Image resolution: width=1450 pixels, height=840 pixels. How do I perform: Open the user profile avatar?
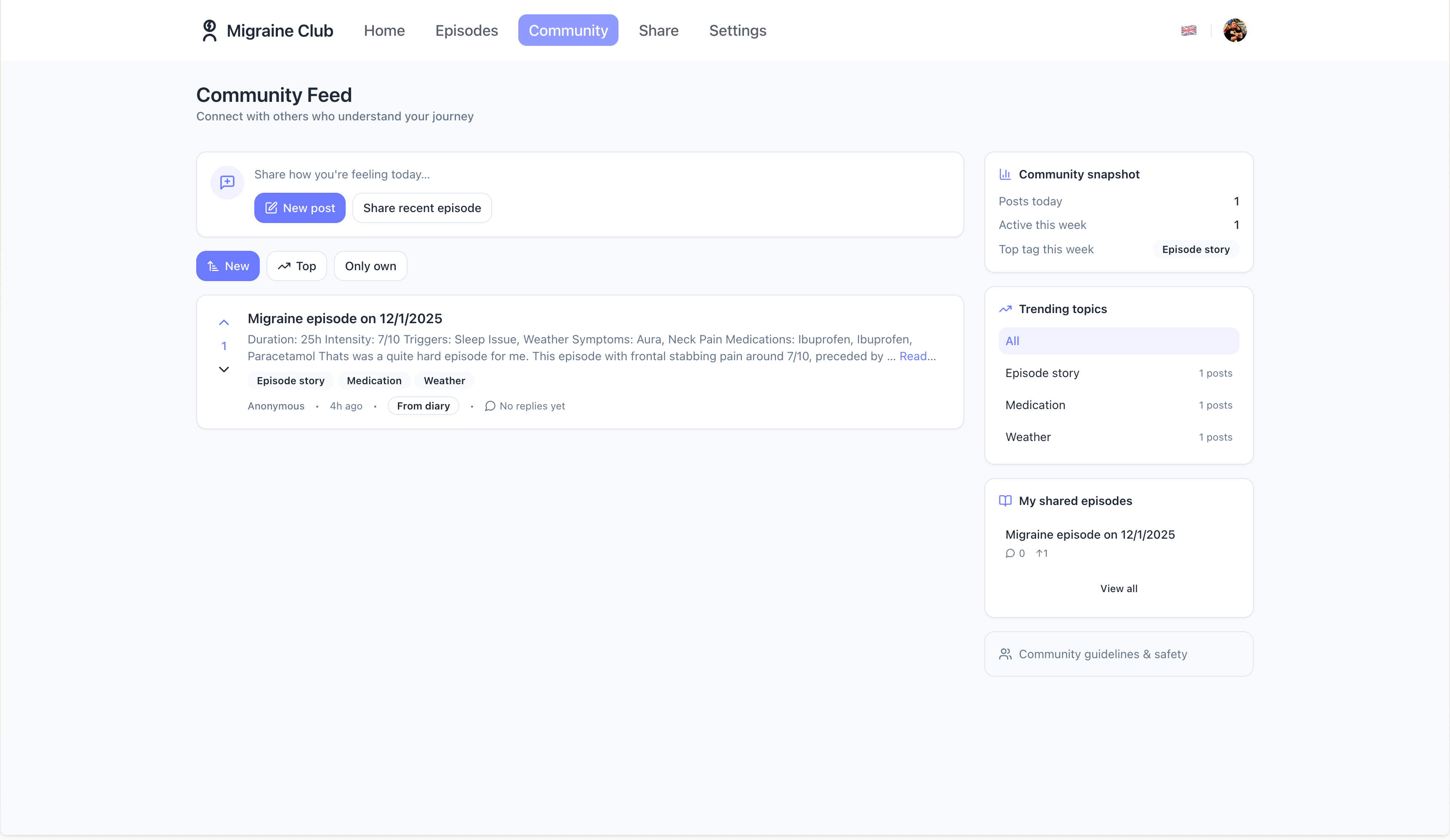pos(1235,30)
